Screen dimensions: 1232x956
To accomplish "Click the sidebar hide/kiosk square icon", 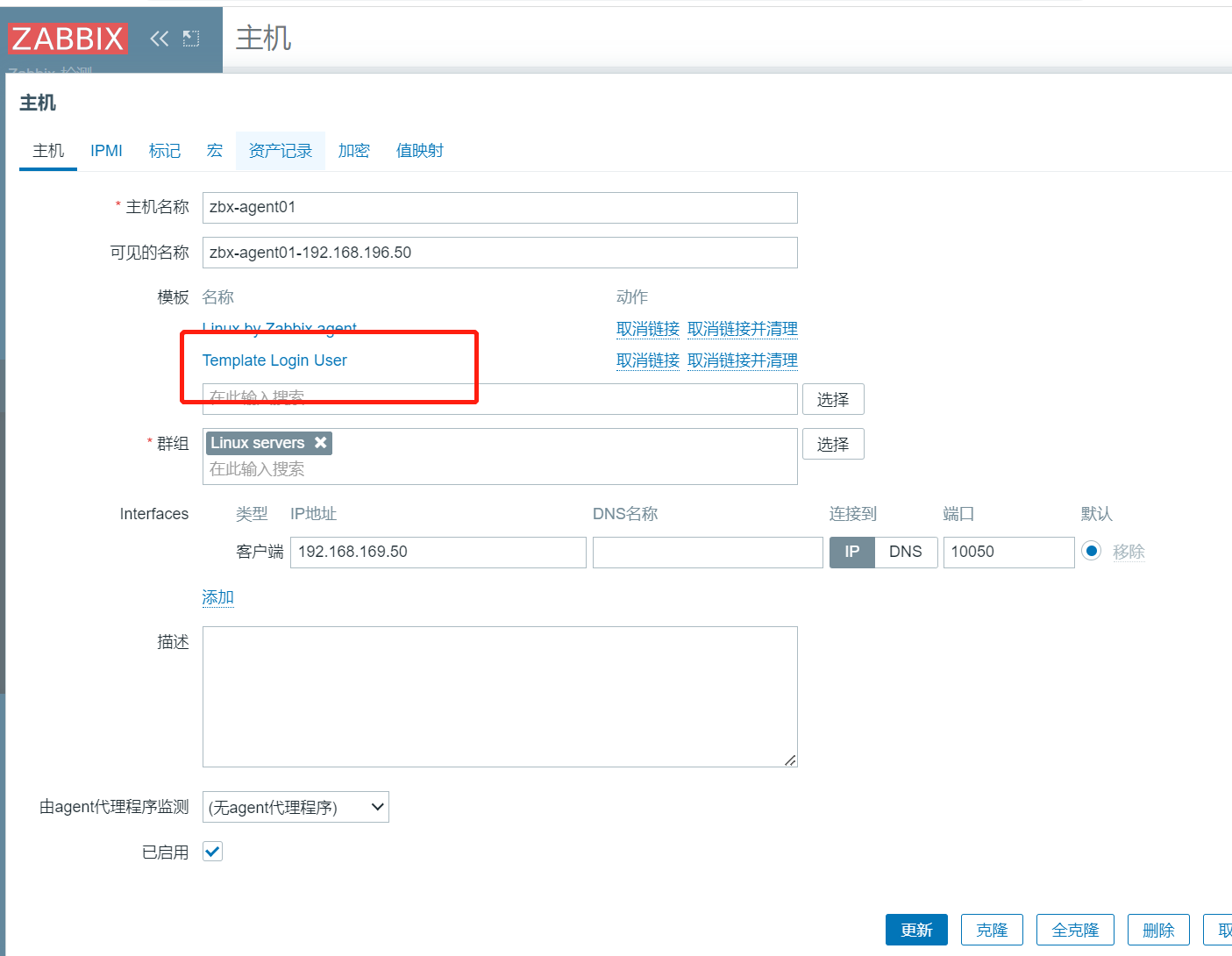I will [x=191, y=39].
